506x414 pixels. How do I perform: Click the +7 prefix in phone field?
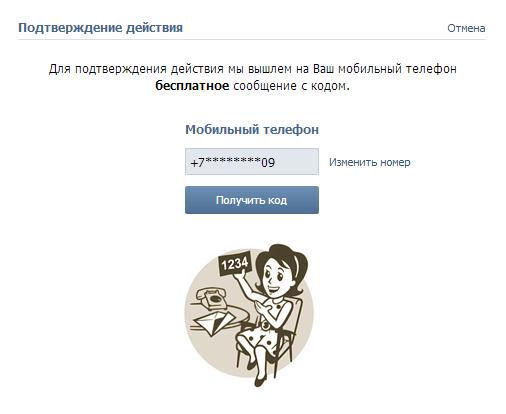[x=197, y=163]
